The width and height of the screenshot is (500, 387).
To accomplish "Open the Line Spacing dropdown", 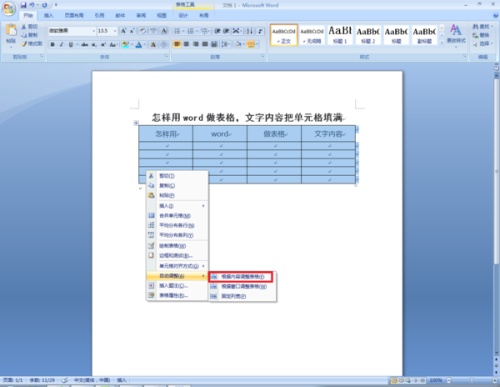I will (x=226, y=44).
